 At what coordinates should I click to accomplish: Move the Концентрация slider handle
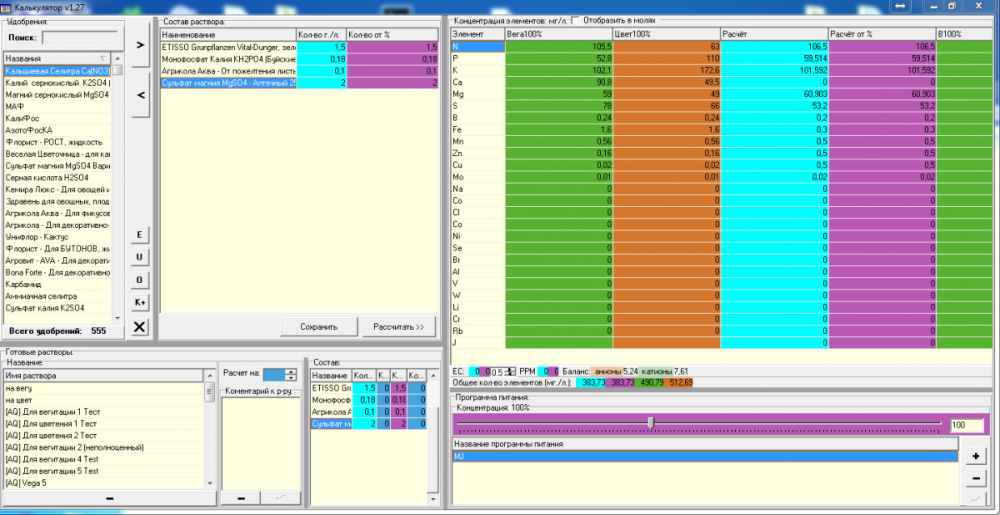coord(651,423)
